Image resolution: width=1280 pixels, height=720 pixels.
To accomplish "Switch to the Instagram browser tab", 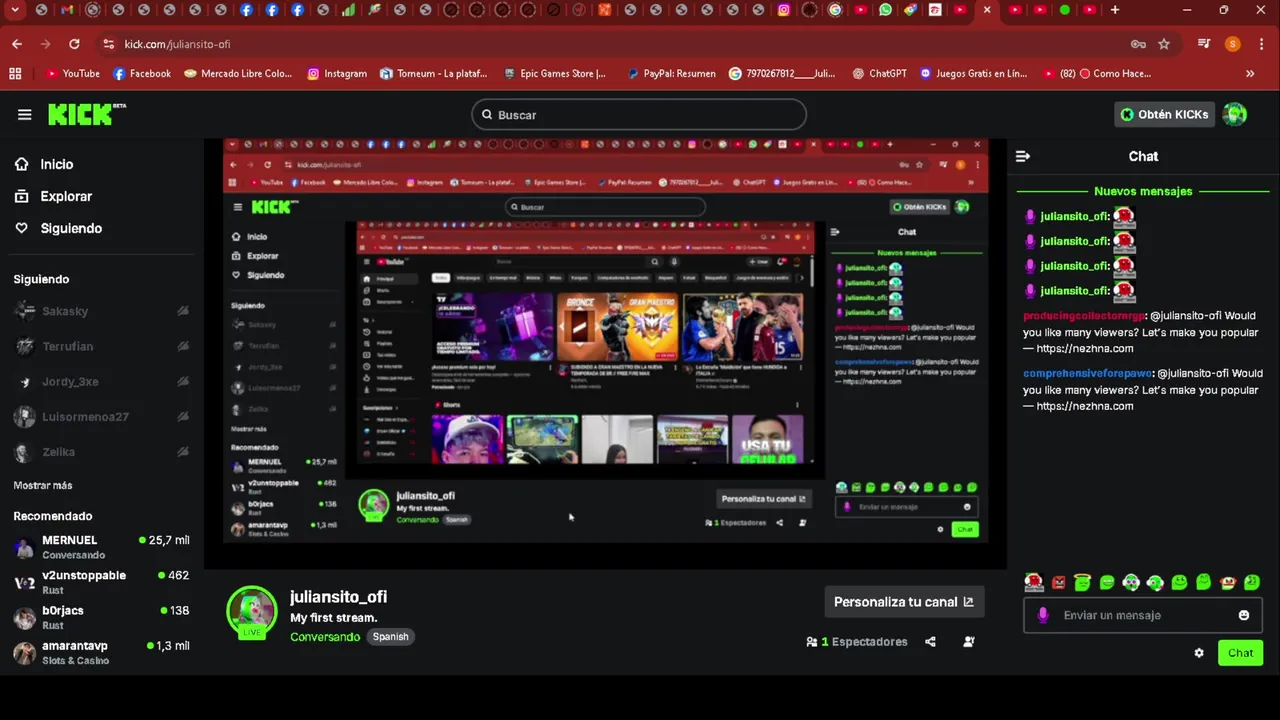I will (x=784, y=10).
